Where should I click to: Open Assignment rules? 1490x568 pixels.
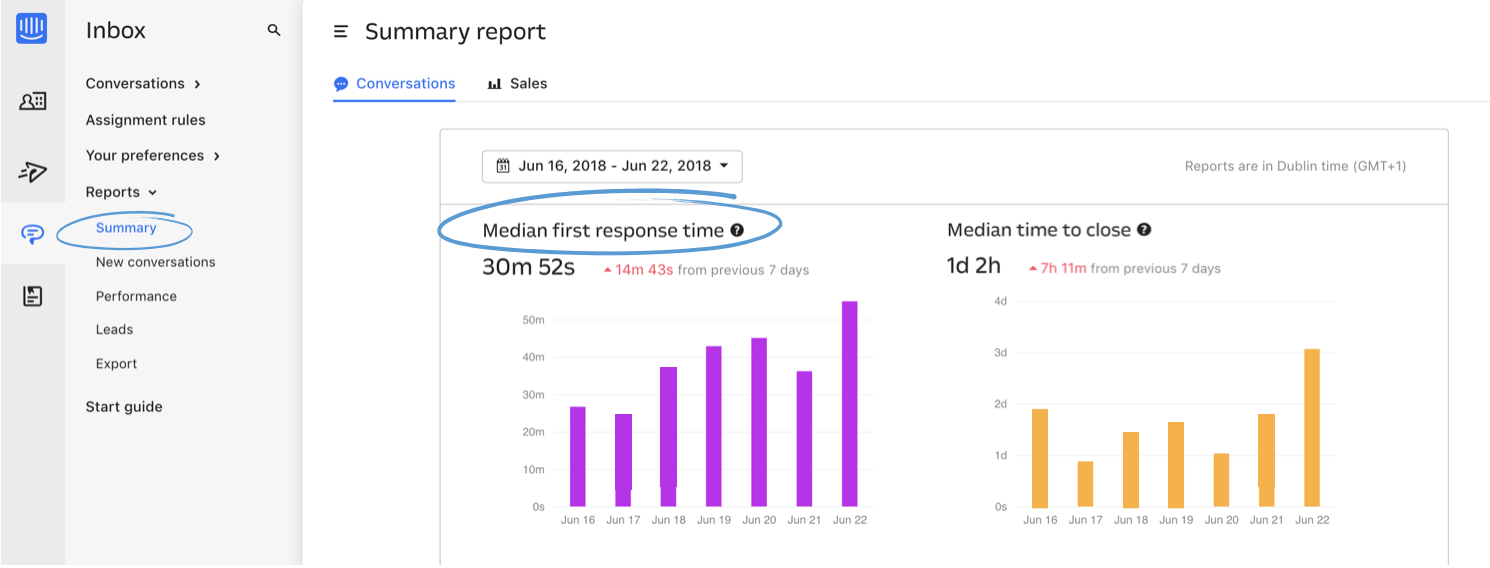(145, 120)
